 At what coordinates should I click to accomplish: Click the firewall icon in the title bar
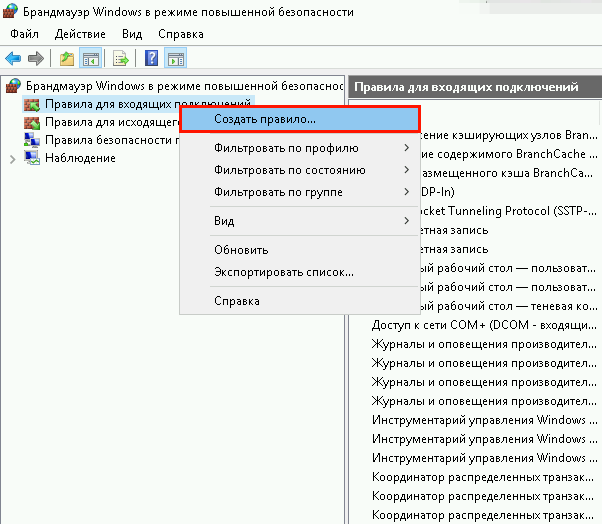(x=10, y=11)
